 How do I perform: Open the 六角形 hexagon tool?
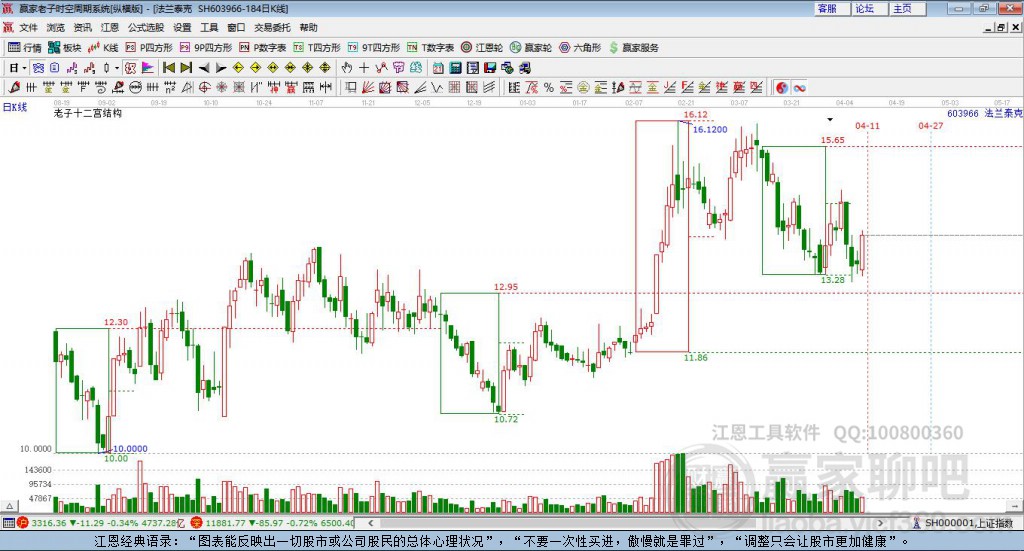click(580, 48)
